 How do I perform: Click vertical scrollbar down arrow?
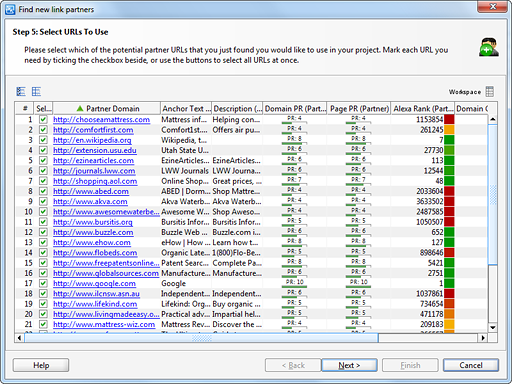[493, 328]
